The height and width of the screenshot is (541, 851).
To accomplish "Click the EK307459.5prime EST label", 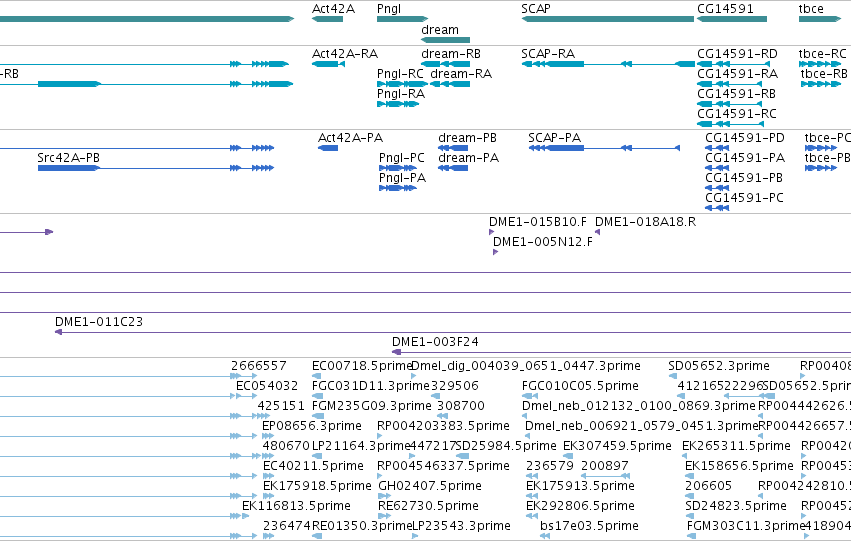I will 617,447.
